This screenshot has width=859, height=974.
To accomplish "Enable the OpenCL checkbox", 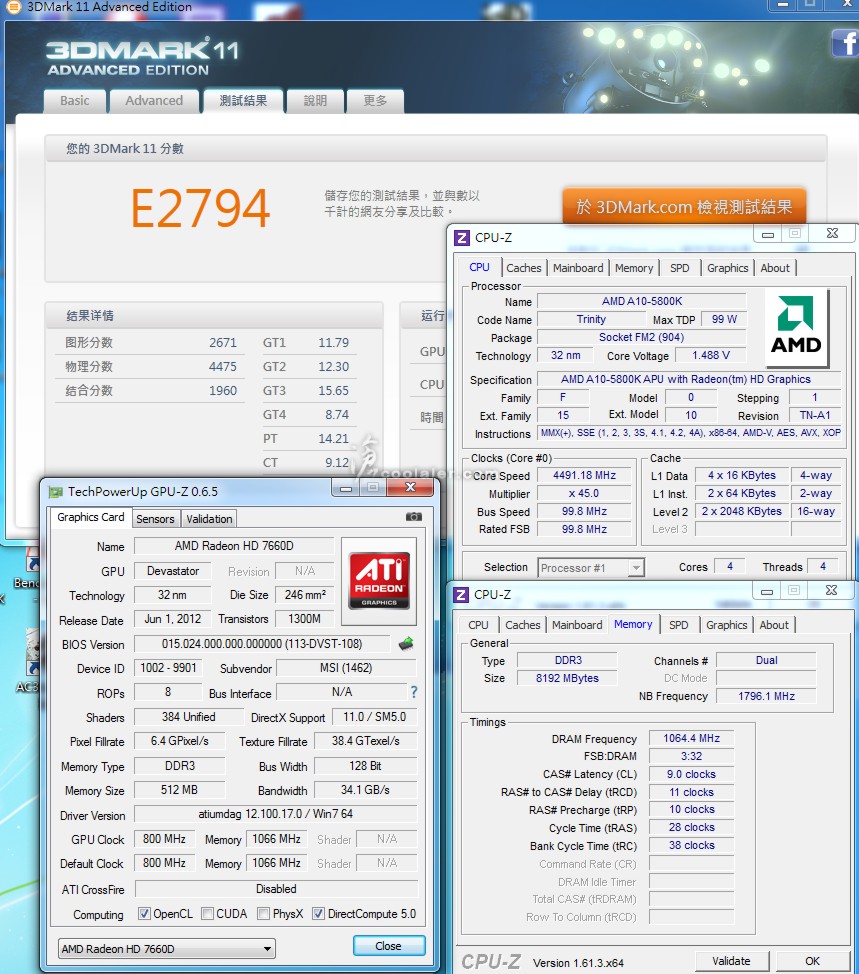I will pos(144,913).
